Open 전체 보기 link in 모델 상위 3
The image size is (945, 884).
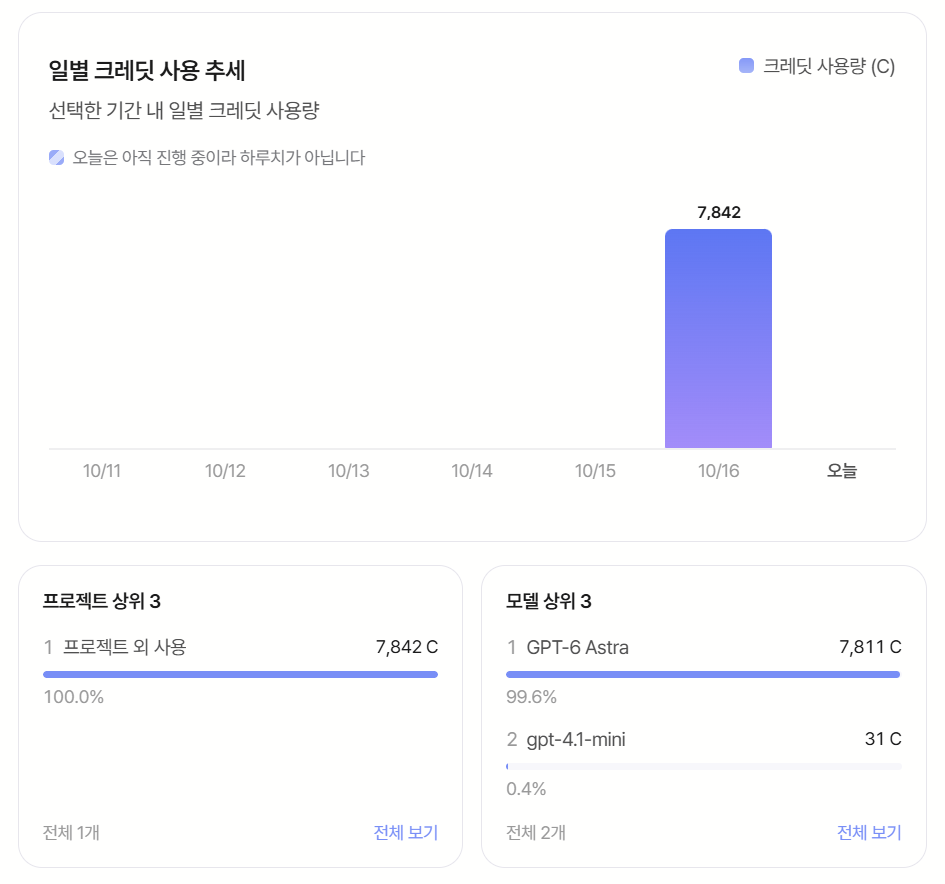tap(869, 832)
